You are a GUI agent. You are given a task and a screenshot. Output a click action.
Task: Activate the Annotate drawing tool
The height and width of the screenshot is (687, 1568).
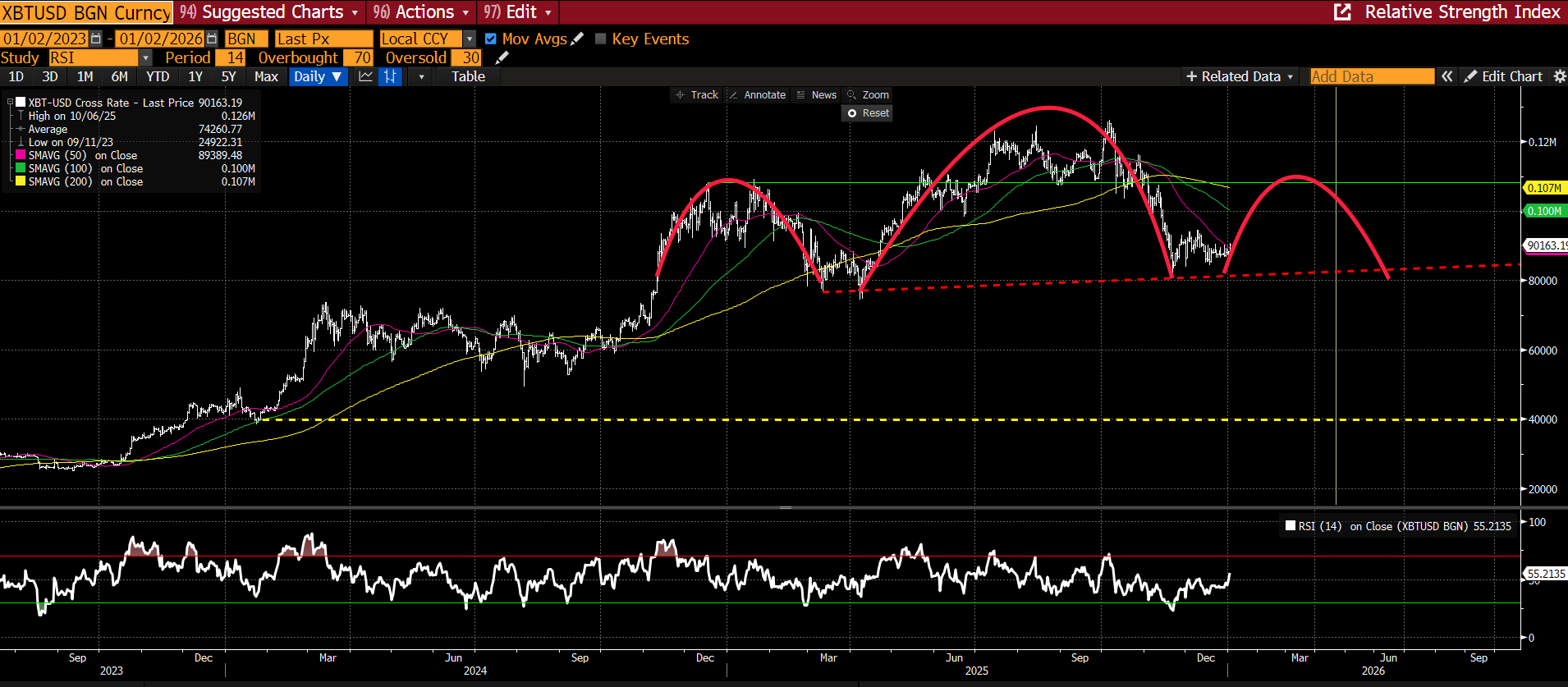(x=757, y=95)
